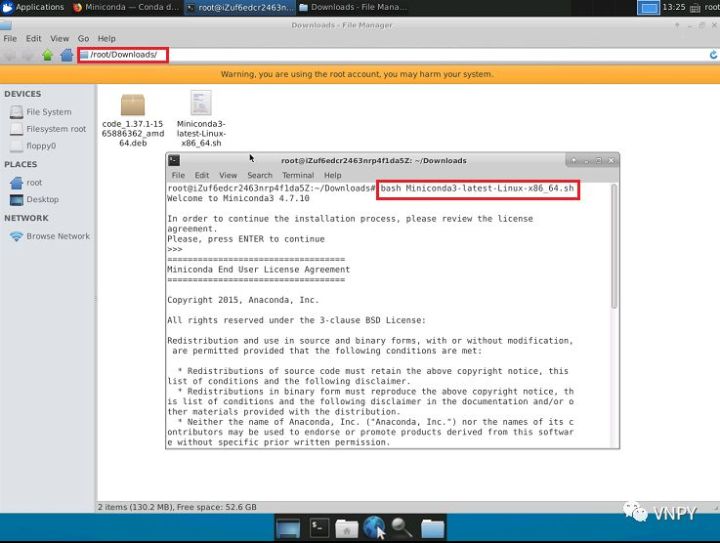720x543 pixels.
Task: Click the terminal vertical scrollbar thumb
Action: tap(614, 246)
